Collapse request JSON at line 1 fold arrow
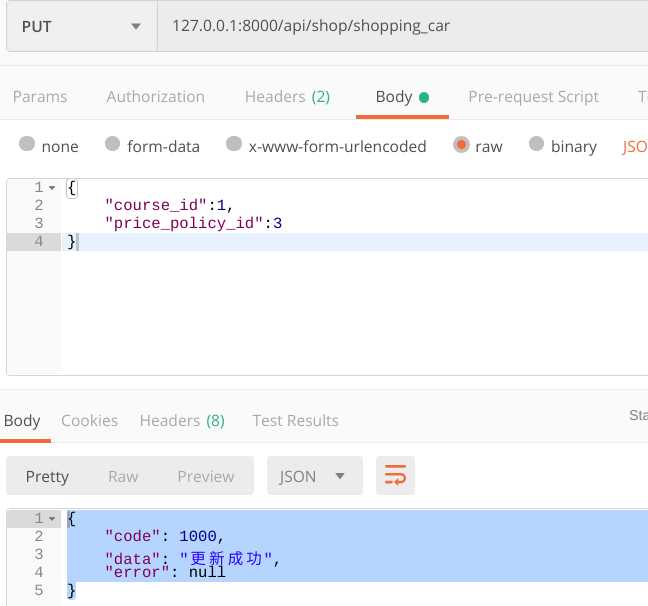The height and width of the screenshot is (606, 648). click(52, 188)
